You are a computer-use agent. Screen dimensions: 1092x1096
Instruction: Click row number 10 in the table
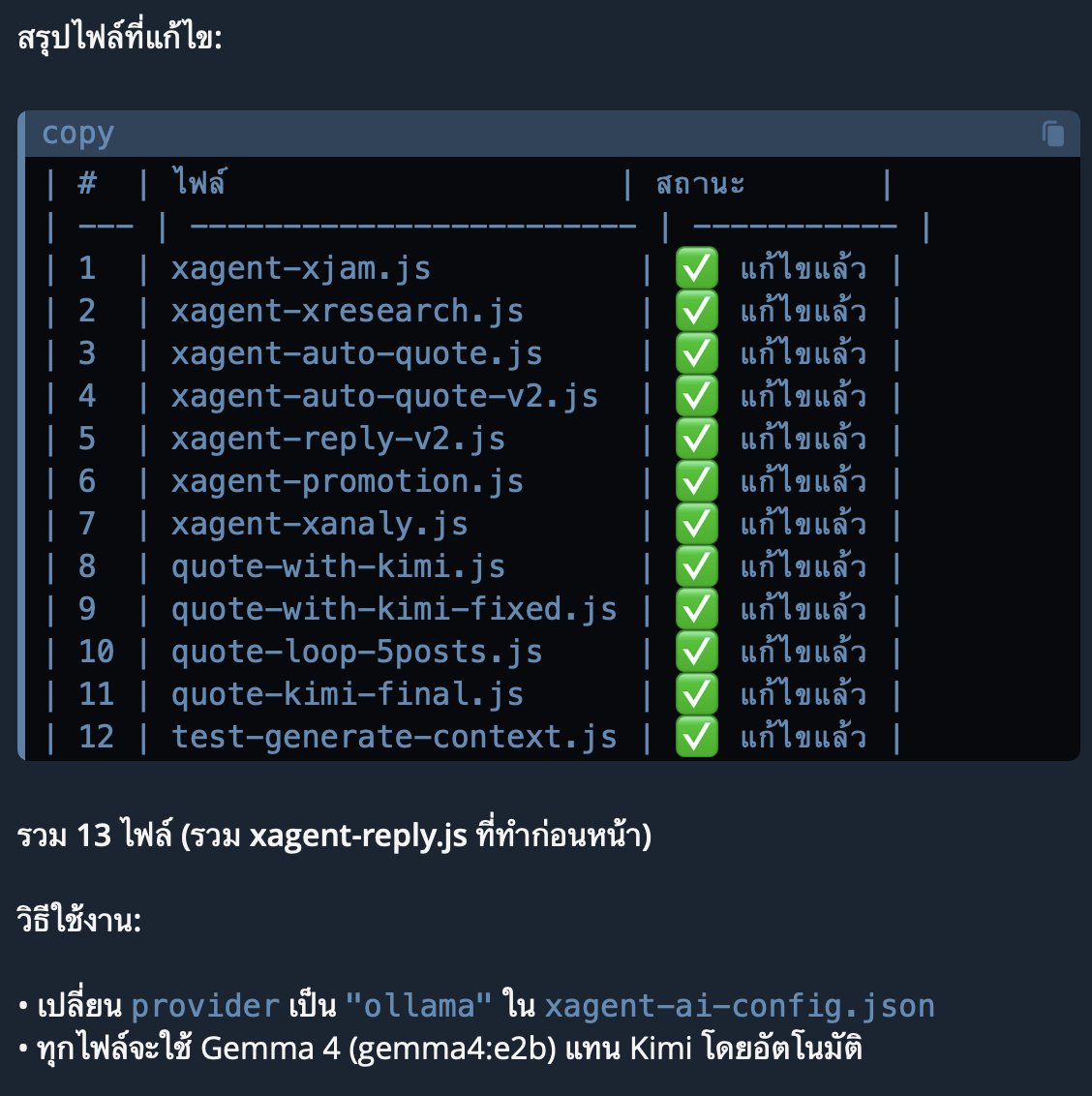(96, 653)
